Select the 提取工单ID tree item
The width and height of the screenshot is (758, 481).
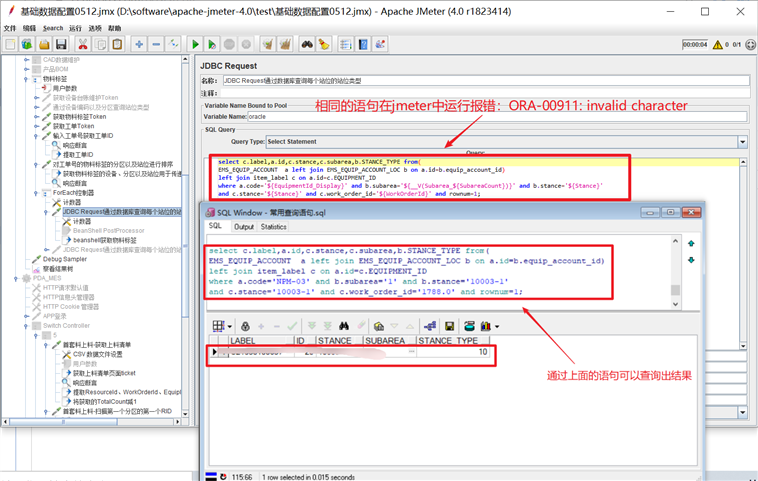click(78, 155)
